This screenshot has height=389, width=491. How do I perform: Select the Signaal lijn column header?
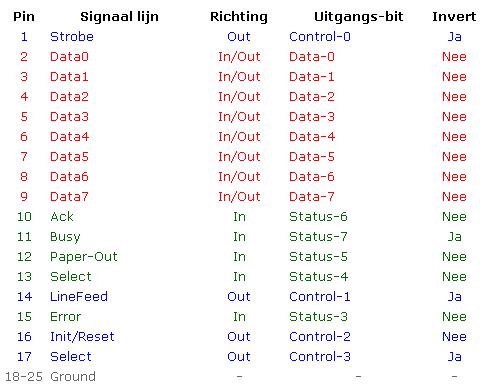click(x=119, y=17)
